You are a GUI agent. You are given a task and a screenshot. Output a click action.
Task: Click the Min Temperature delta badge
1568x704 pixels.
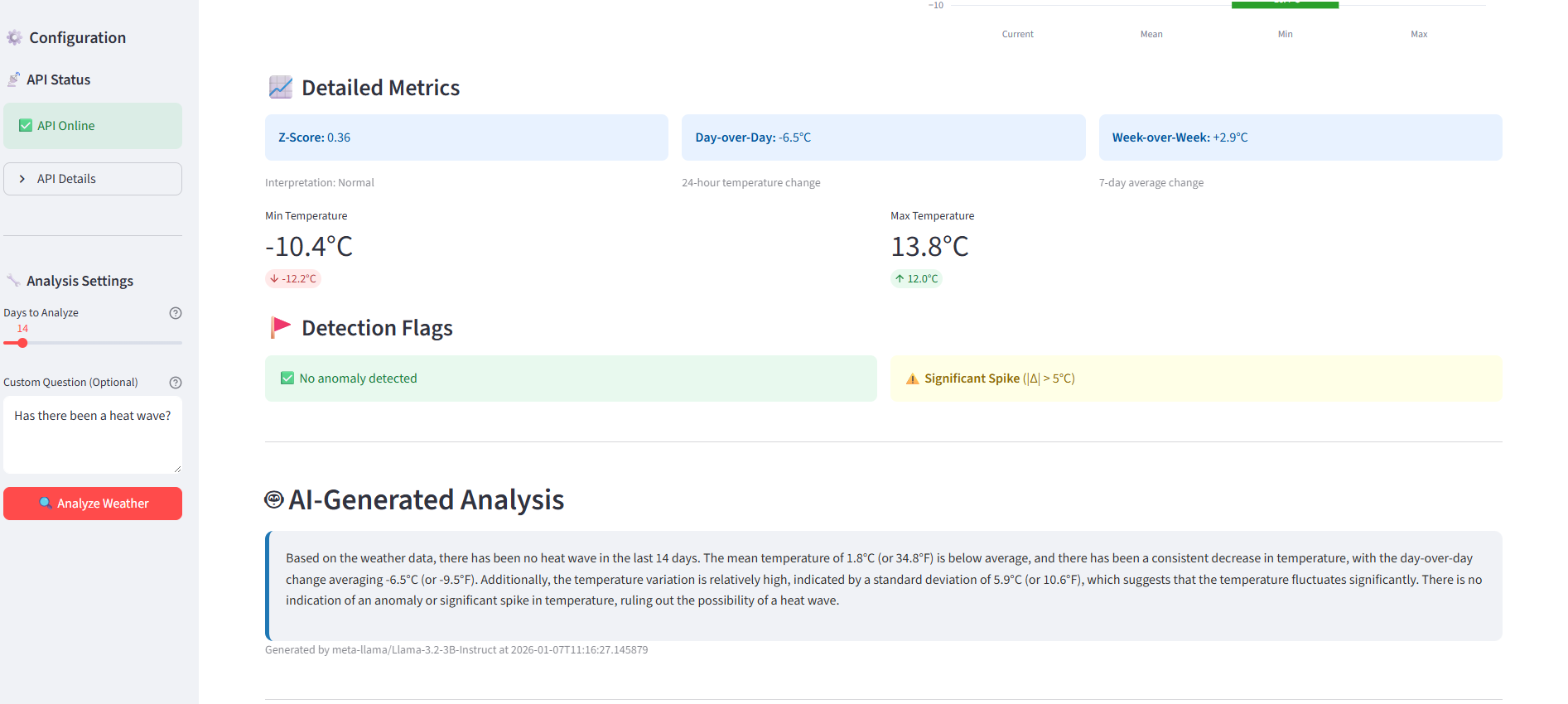click(293, 279)
